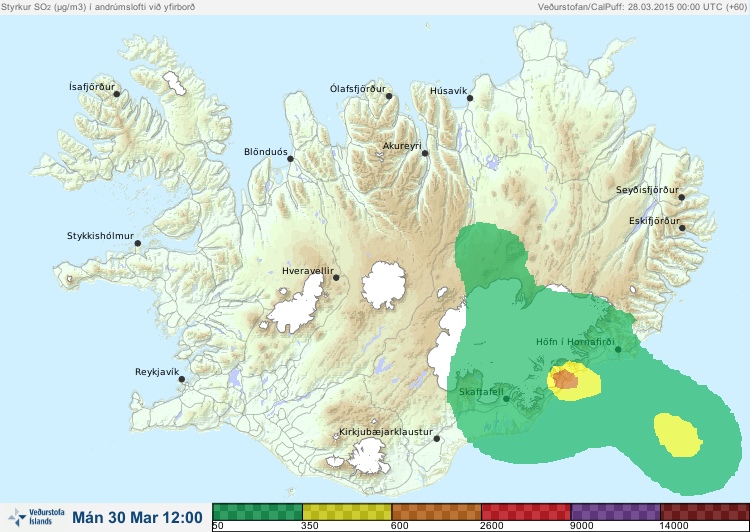Click the red 2600 legend swatch
The image size is (750, 532).
526,511
